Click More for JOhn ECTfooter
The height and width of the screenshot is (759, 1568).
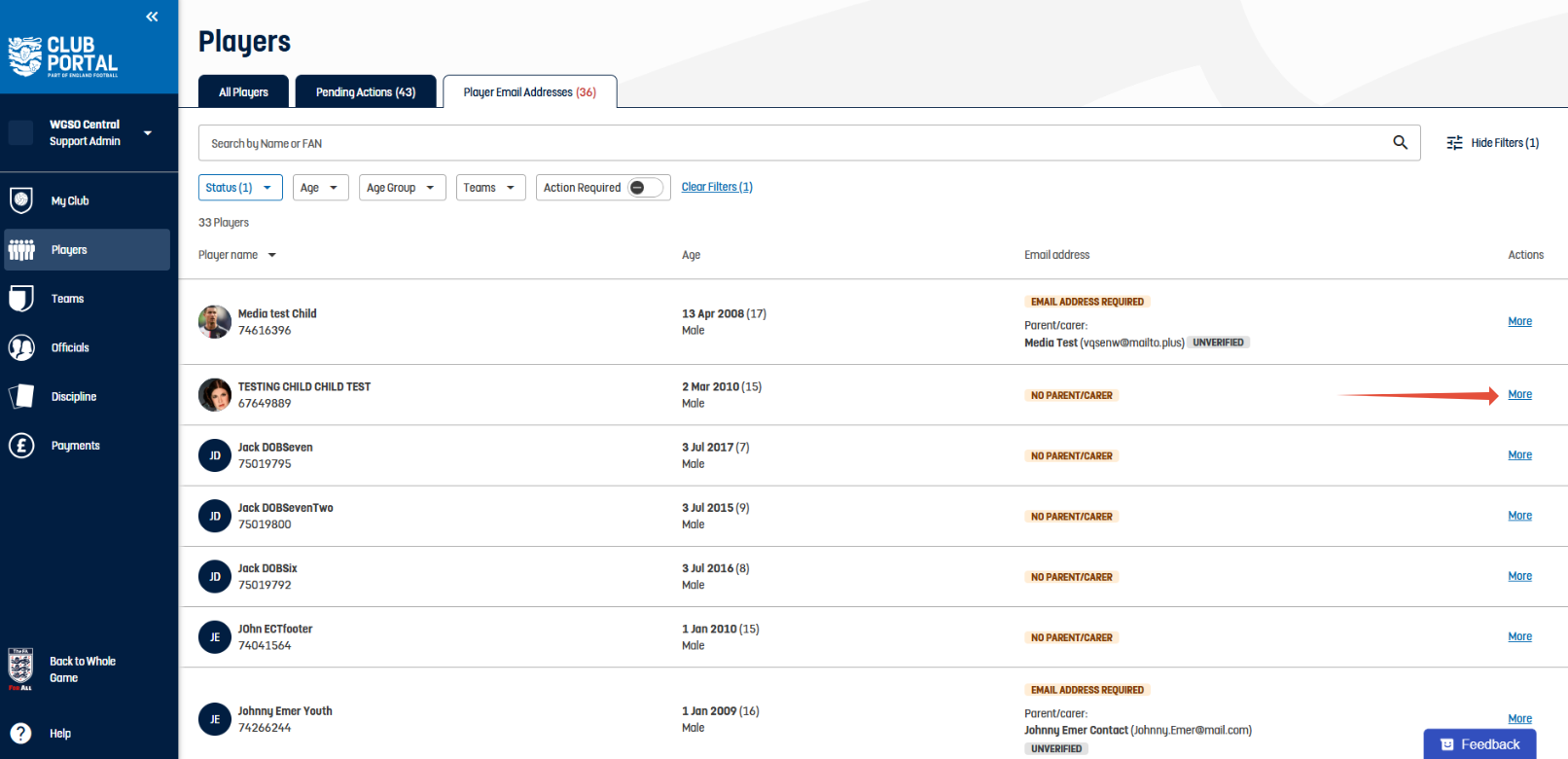(x=1519, y=636)
